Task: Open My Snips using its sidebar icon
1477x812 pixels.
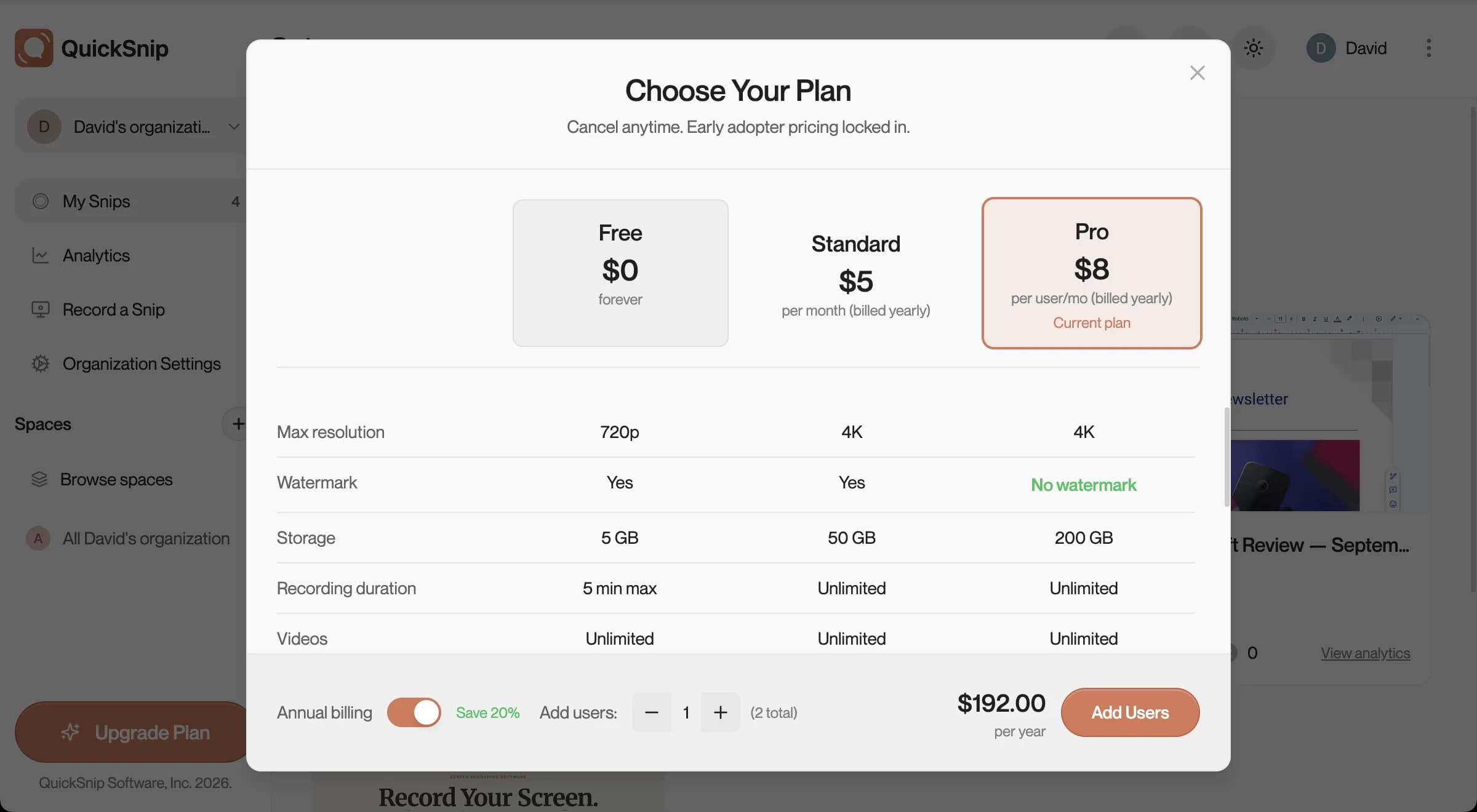Action: tap(41, 201)
